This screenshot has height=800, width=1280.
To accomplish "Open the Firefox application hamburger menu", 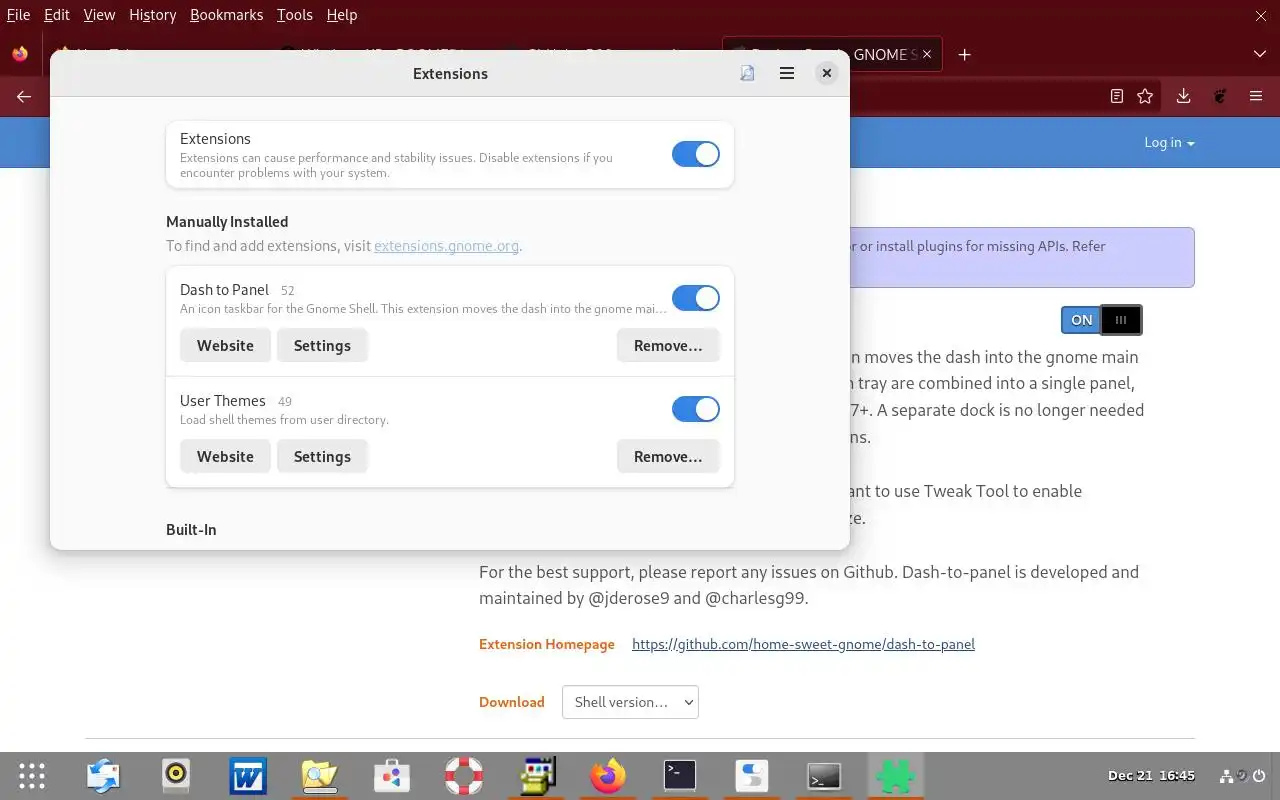I will [x=1256, y=96].
